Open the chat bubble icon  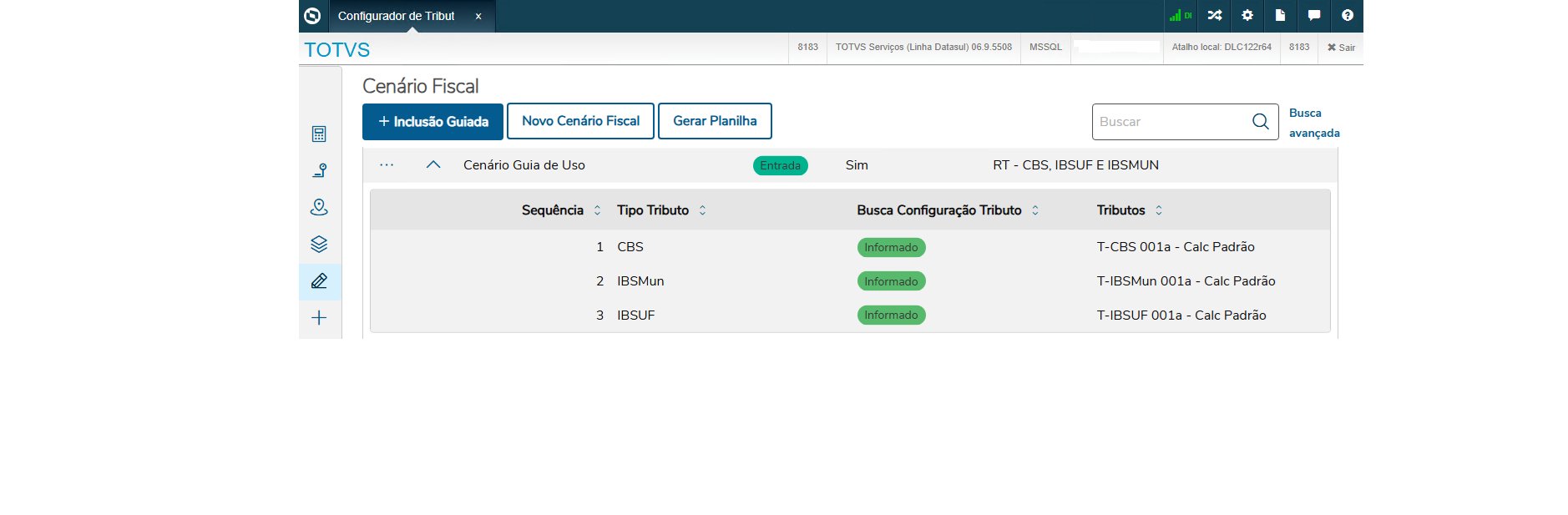(1313, 15)
